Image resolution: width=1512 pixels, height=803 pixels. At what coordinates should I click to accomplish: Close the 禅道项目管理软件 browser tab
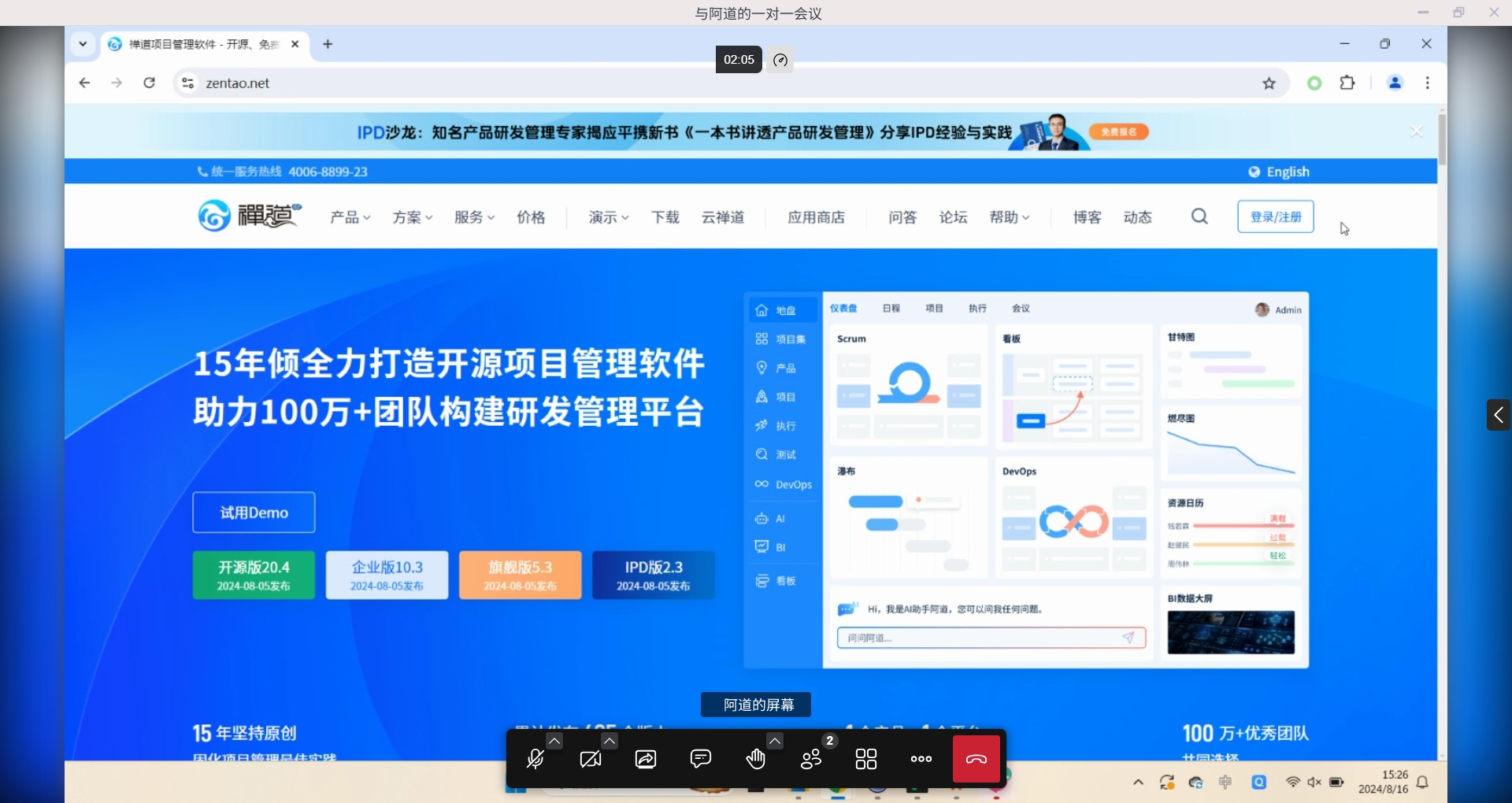(x=295, y=44)
